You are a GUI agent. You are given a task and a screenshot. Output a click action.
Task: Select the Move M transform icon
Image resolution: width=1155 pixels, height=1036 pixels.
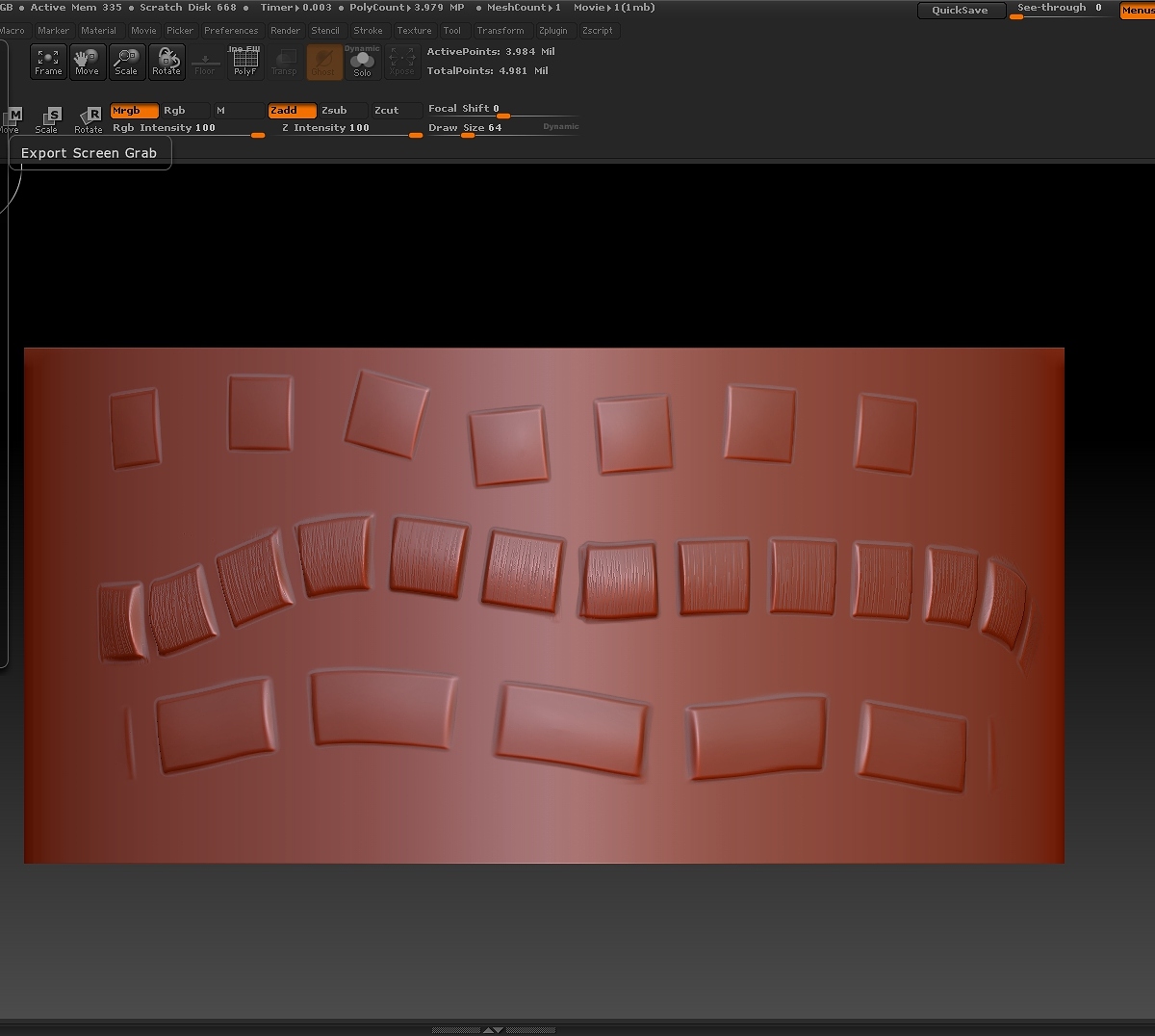tap(11, 119)
